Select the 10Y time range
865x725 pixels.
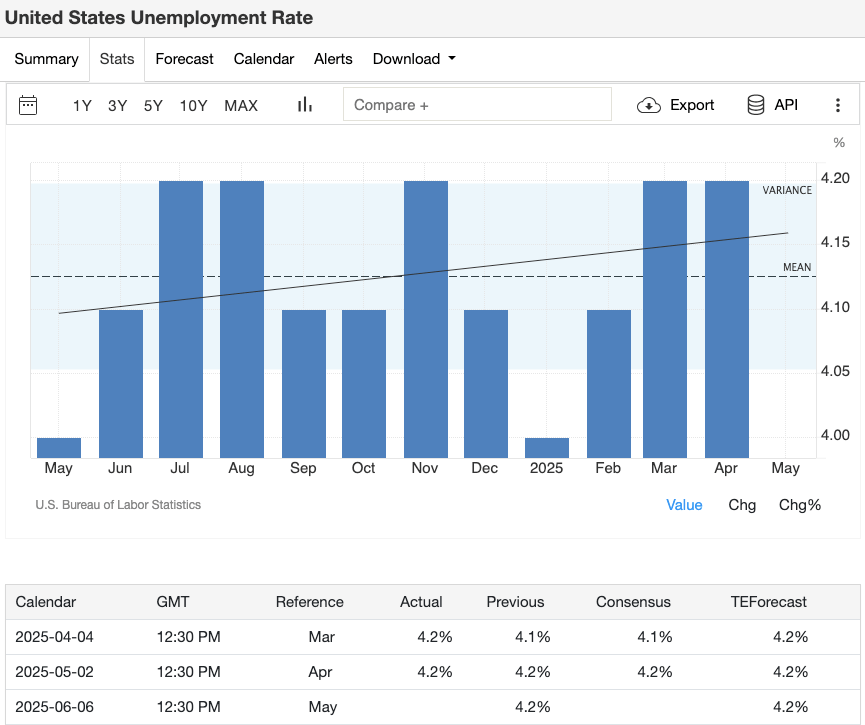coord(193,105)
